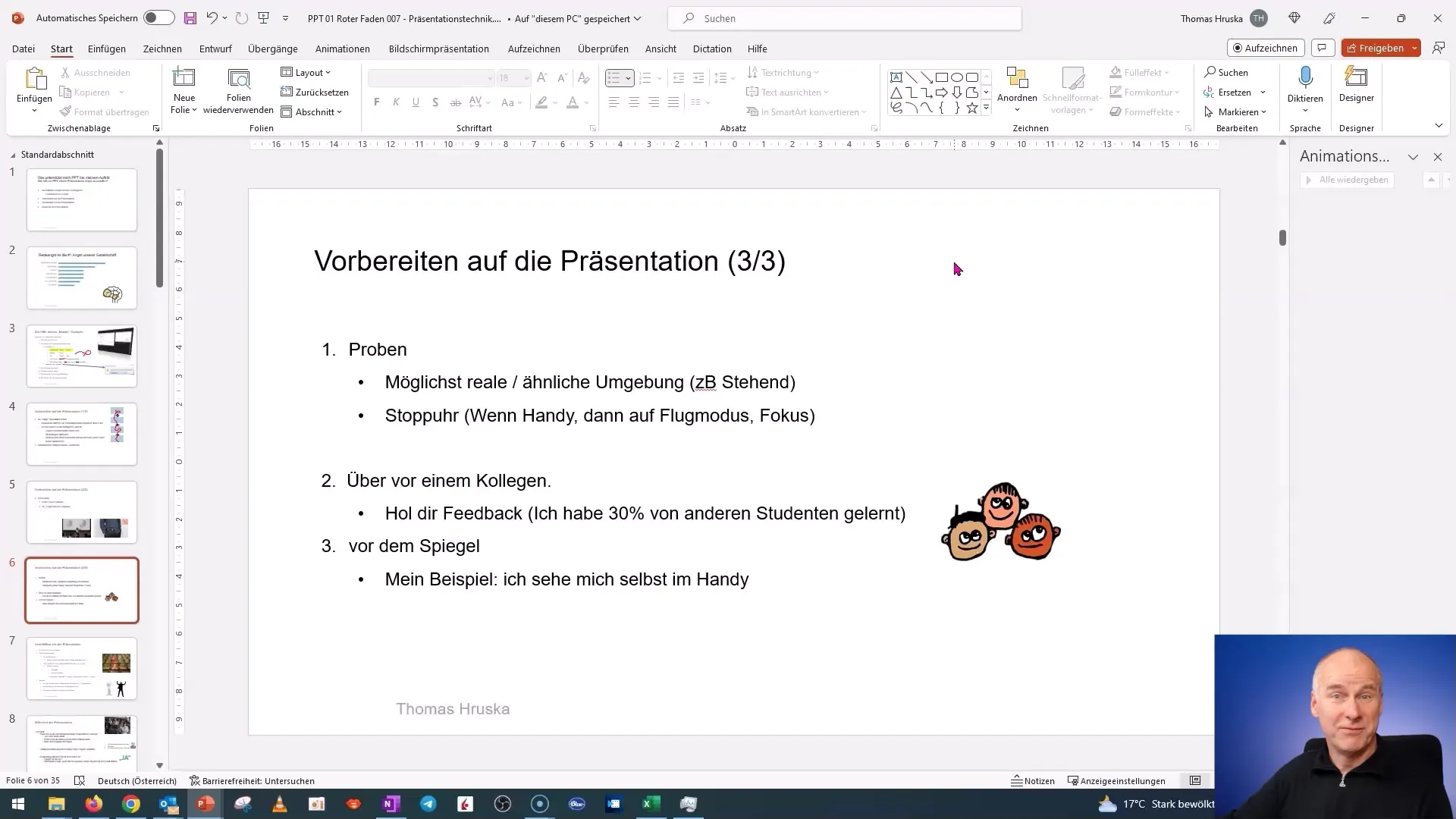Click Suchen in Bearbeiten group

pos(1226,73)
